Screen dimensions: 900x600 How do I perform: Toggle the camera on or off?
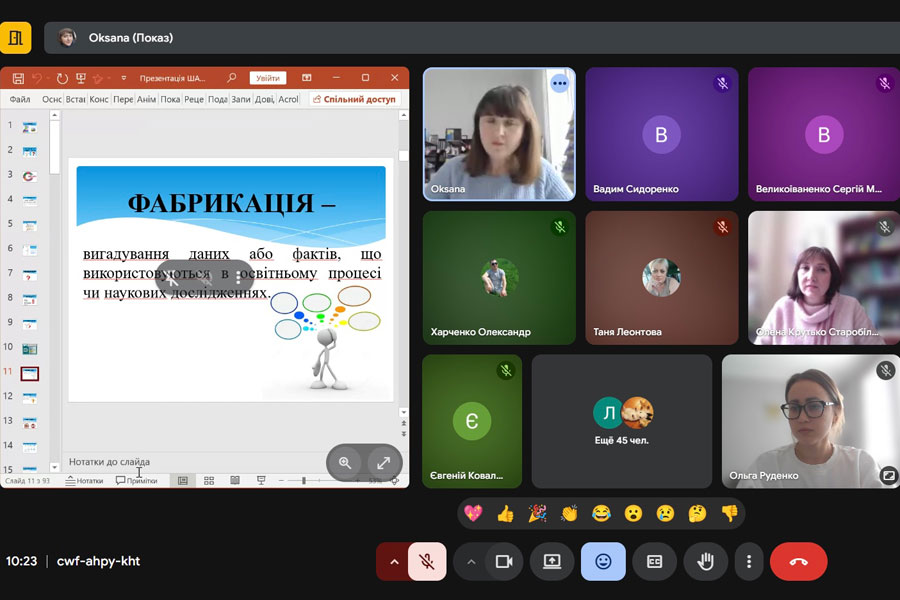(504, 562)
